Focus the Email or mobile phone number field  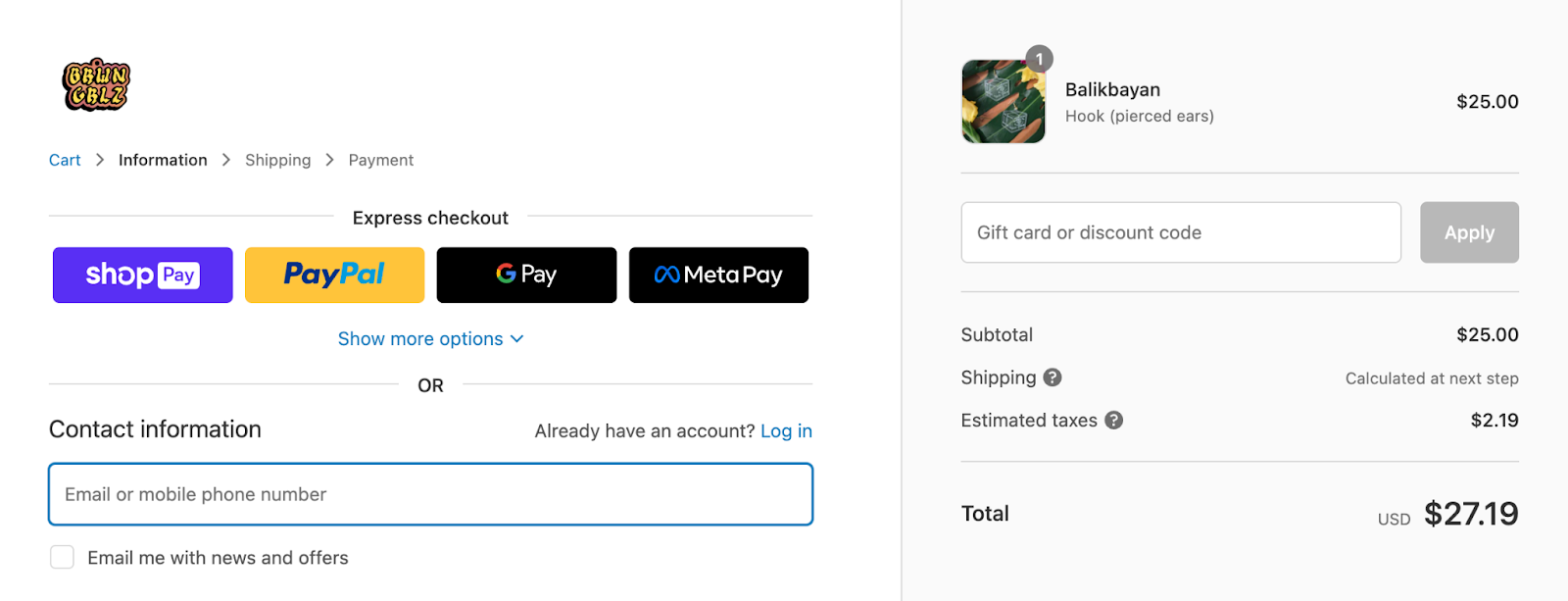430,494
